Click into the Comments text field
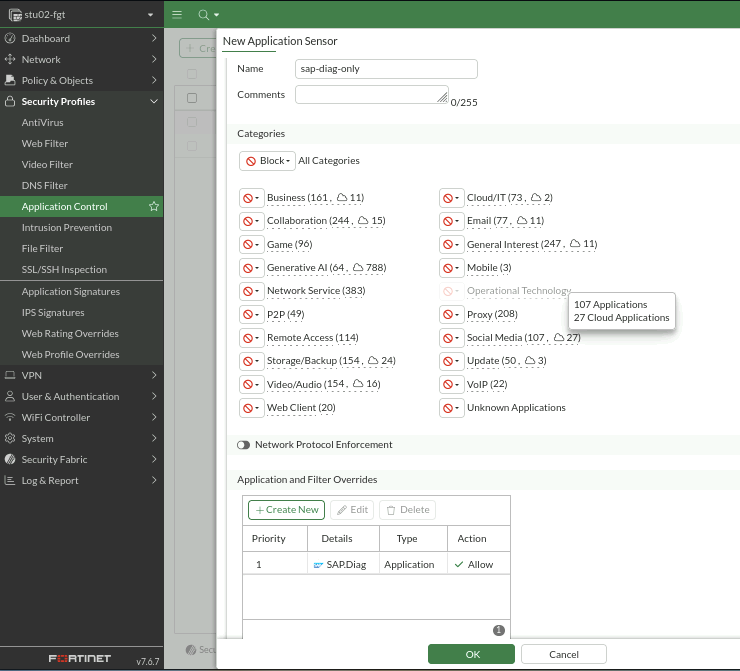740x671 pixels. [371, 94]
